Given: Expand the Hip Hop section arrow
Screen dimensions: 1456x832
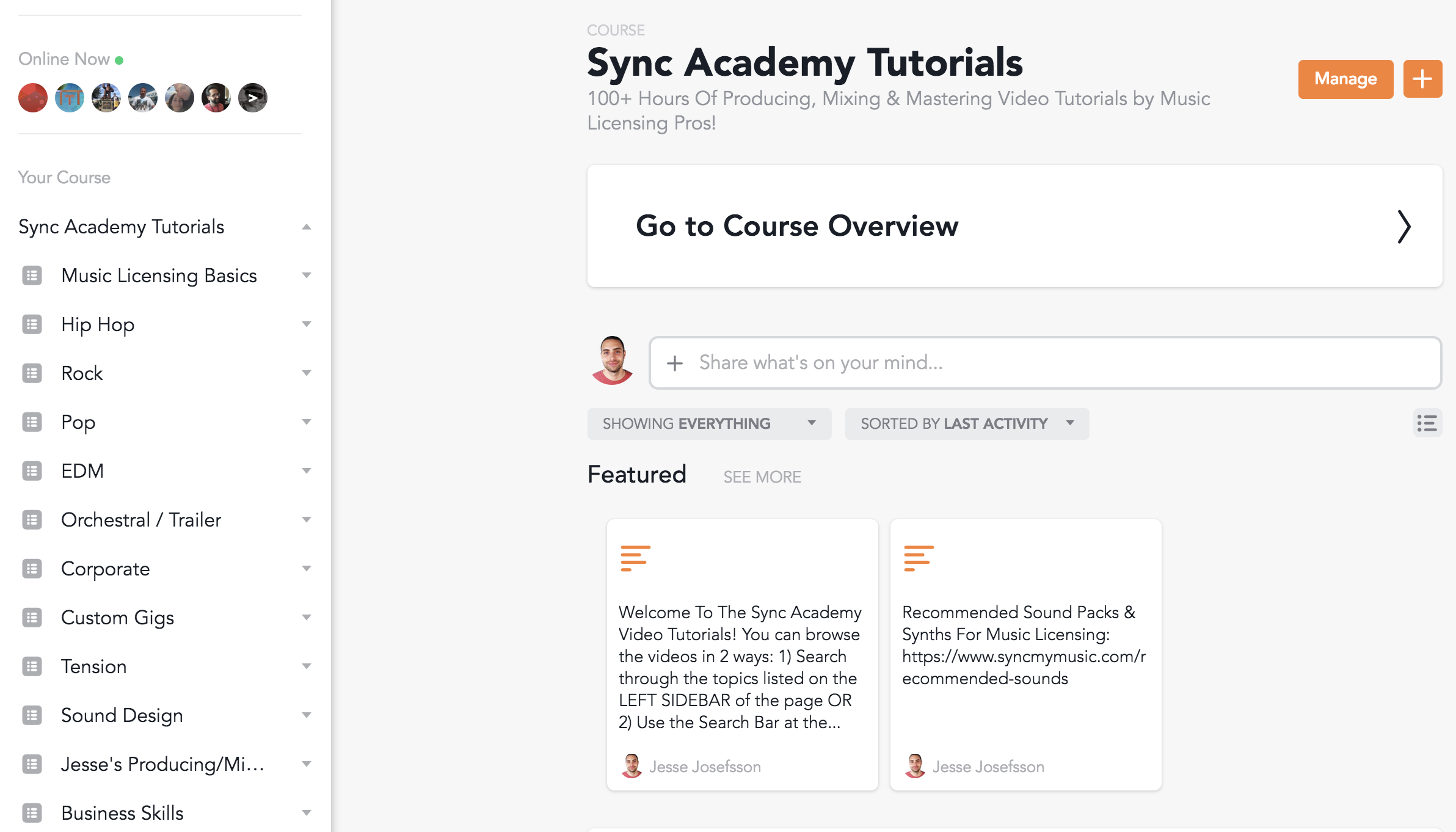Looking at the screenshot, I should pyautogui.click(x=307, y=324).
